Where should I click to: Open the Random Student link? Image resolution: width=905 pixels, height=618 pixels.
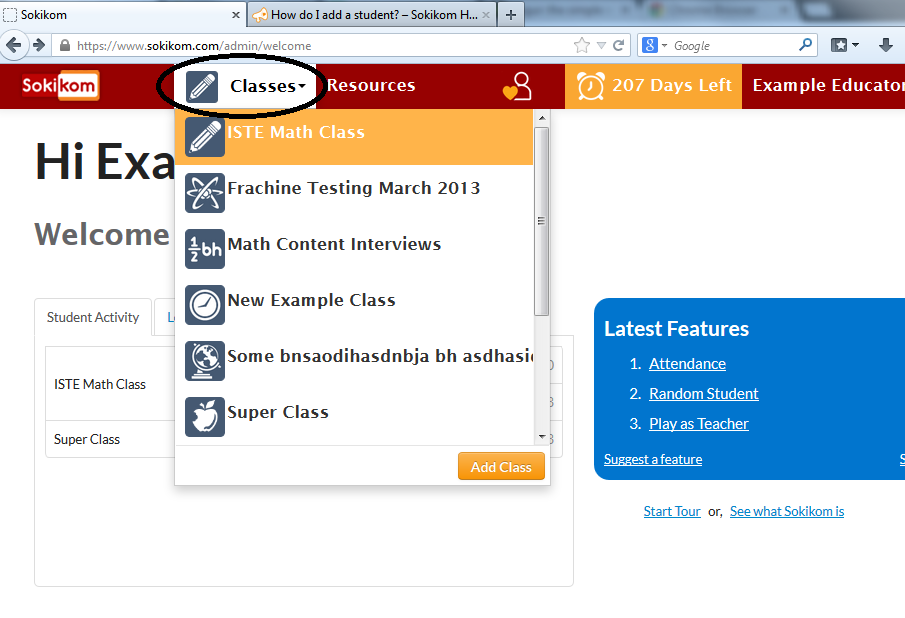click(704, 394)
